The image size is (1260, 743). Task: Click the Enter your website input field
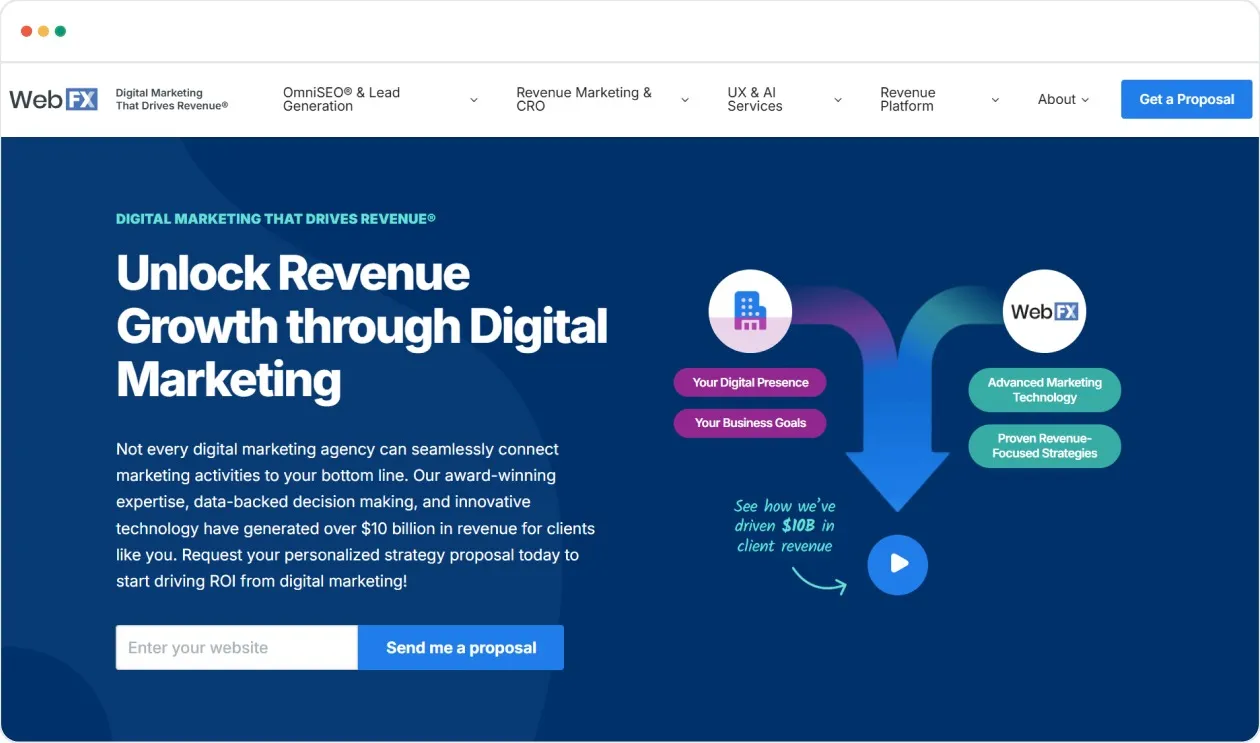pos(236,647)
